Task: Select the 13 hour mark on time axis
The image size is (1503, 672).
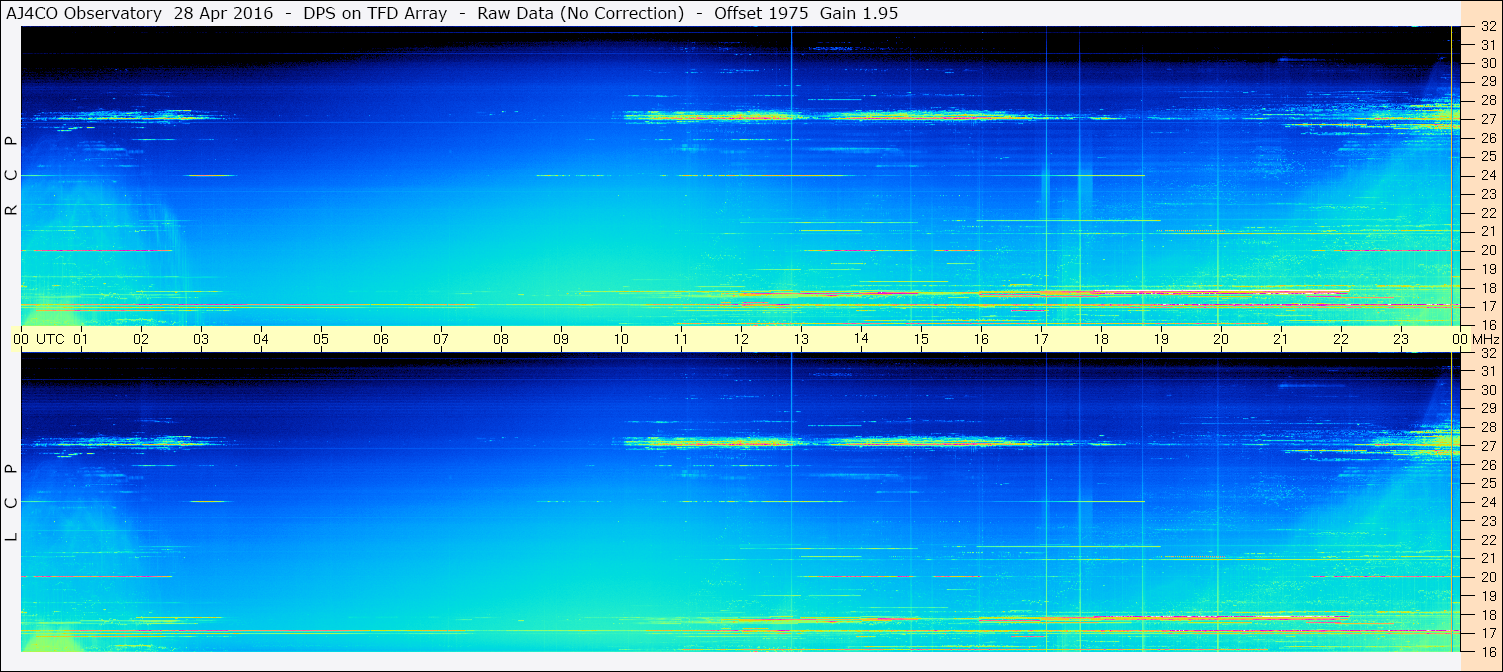Action: coord(801,339)
